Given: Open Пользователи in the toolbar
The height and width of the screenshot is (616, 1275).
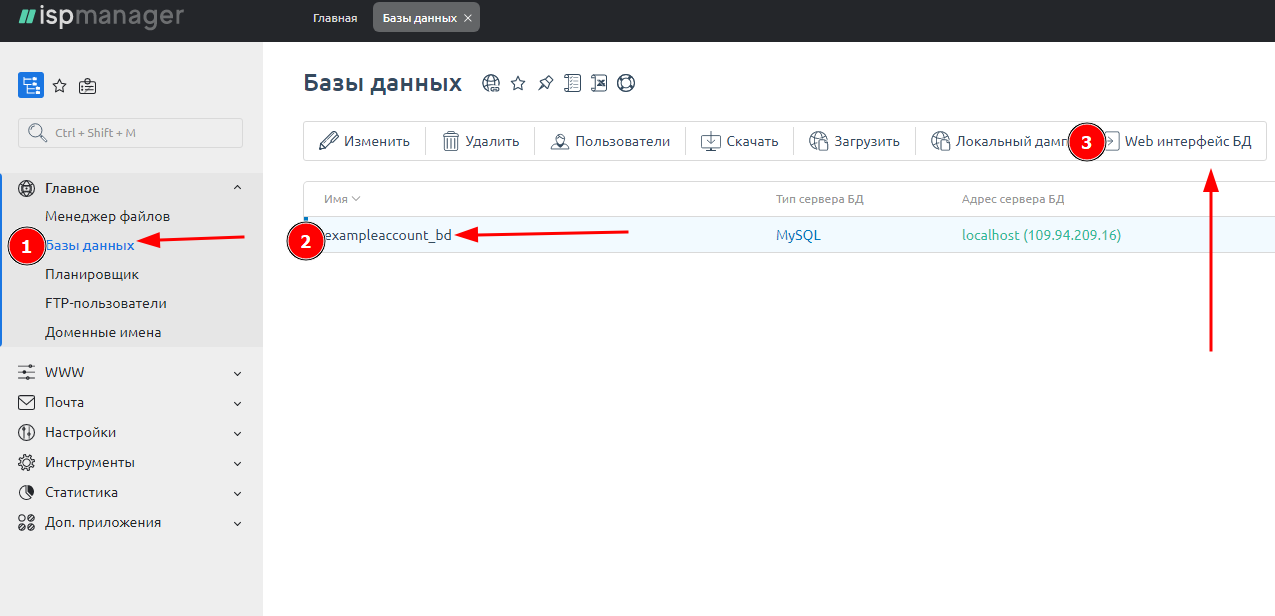Looking at the screenshot, I should pos(610,141).
